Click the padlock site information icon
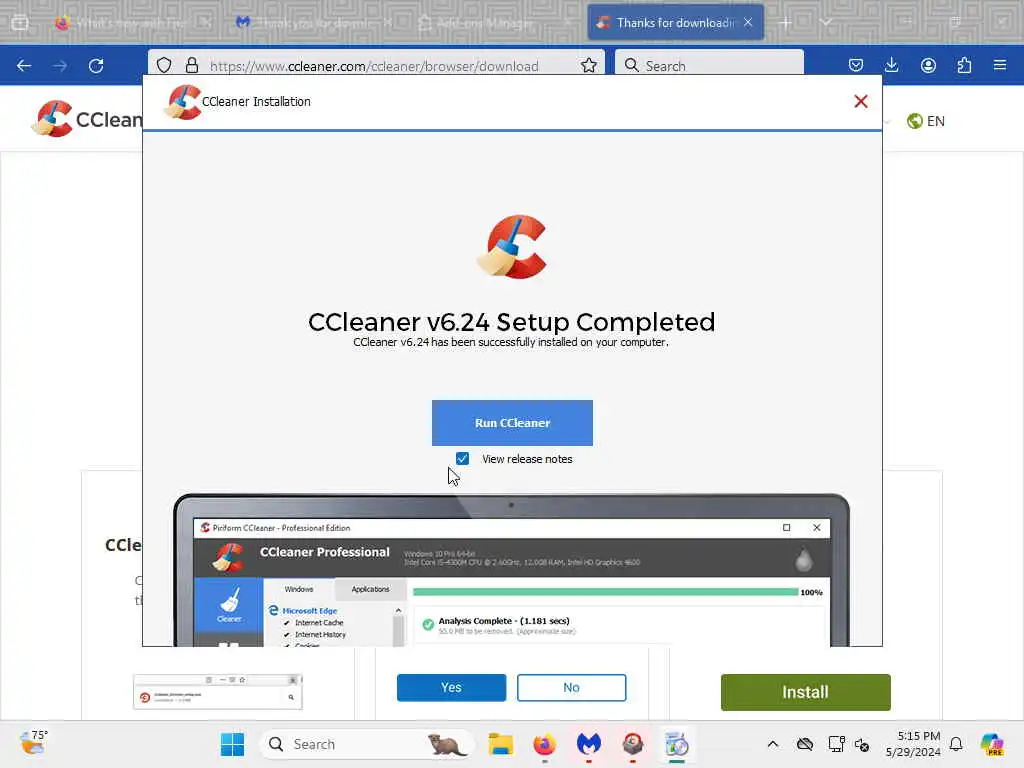Screen dimensions: 1024x768 click(191, 65)
